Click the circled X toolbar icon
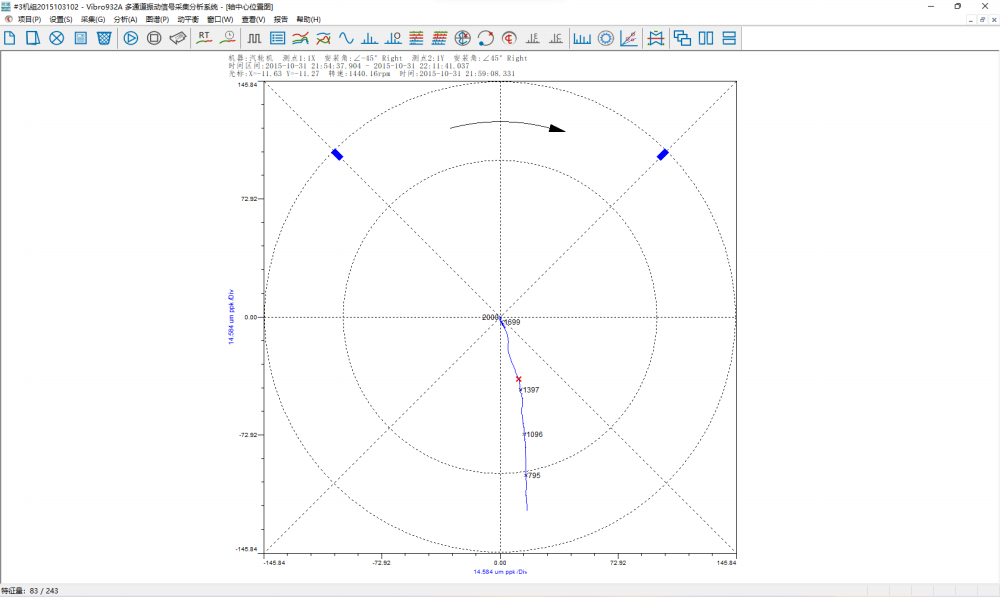Screen dimensions: 1000x597 (x=57, y=38)
